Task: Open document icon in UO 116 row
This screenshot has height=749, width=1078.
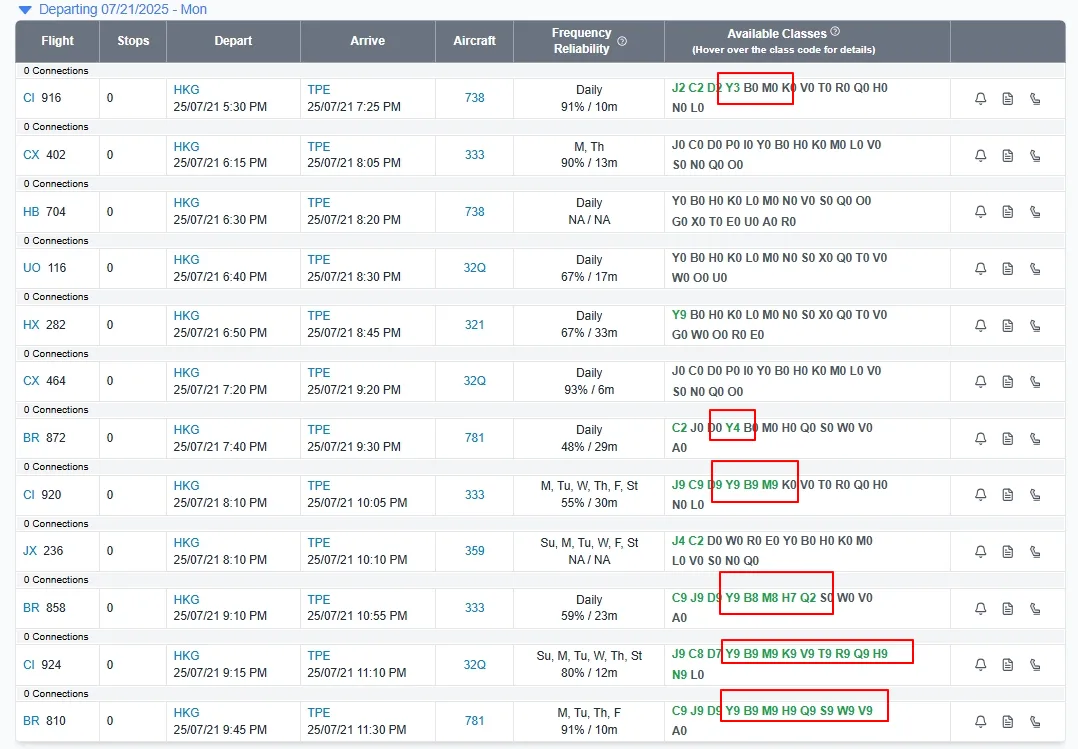Action: [x=1007, y=269]
